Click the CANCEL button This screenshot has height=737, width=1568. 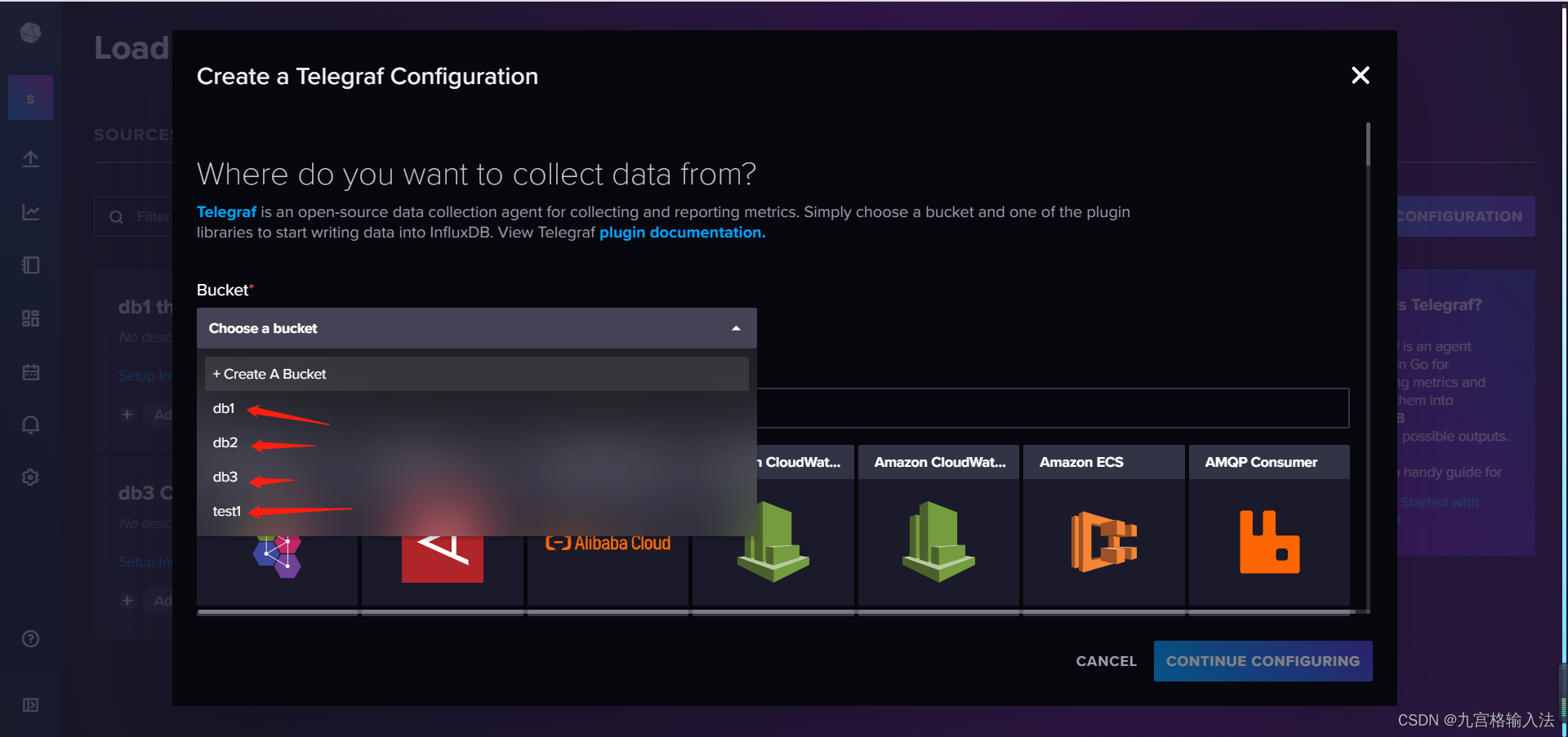click(x=1106, y=661)
